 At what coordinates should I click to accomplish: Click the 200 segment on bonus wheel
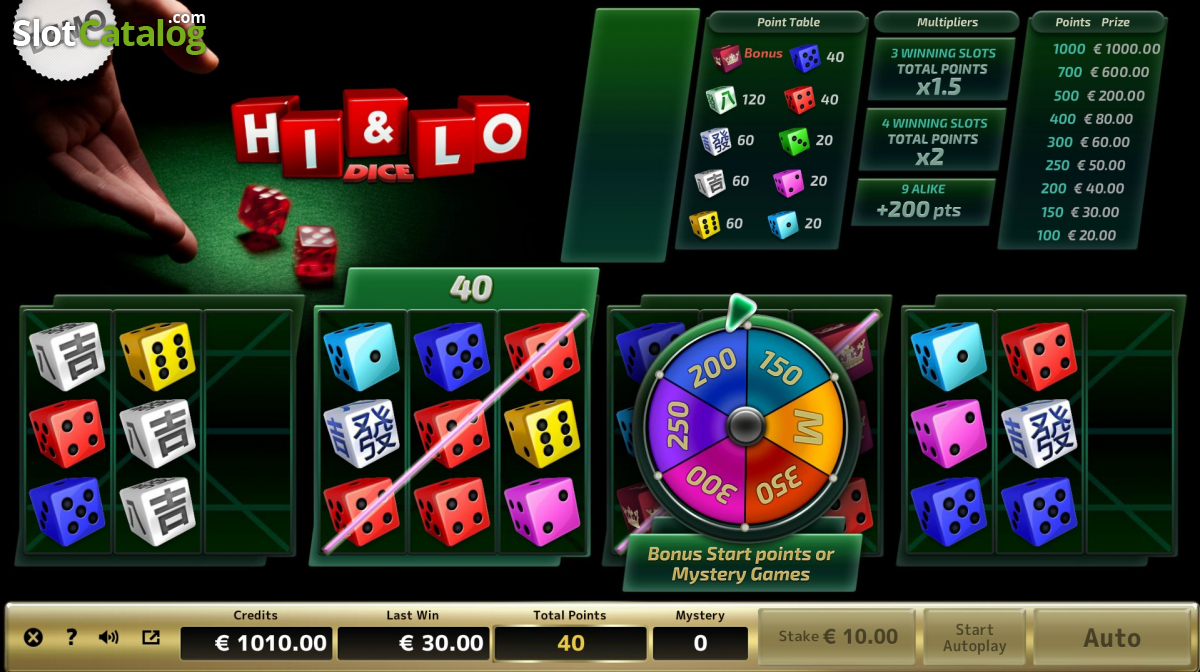tap(711, 368)
